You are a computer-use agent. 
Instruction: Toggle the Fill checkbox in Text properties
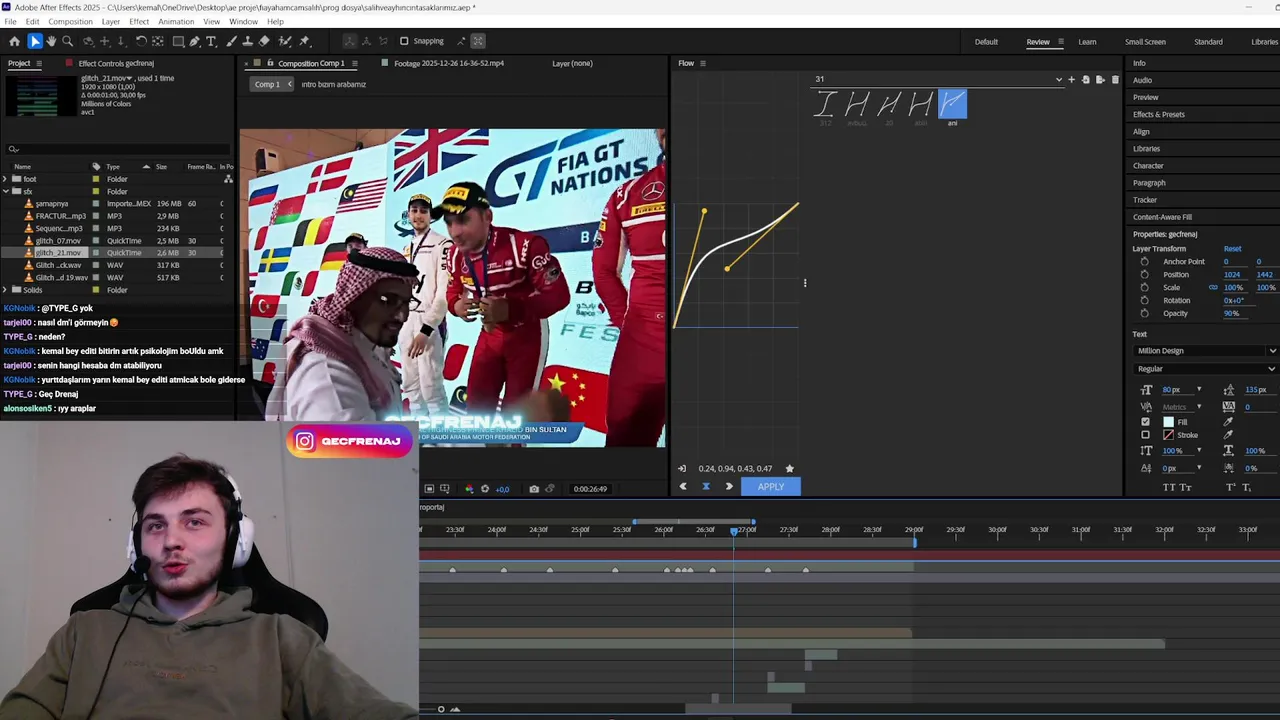pyautogui.click(x=1146, y=422)
